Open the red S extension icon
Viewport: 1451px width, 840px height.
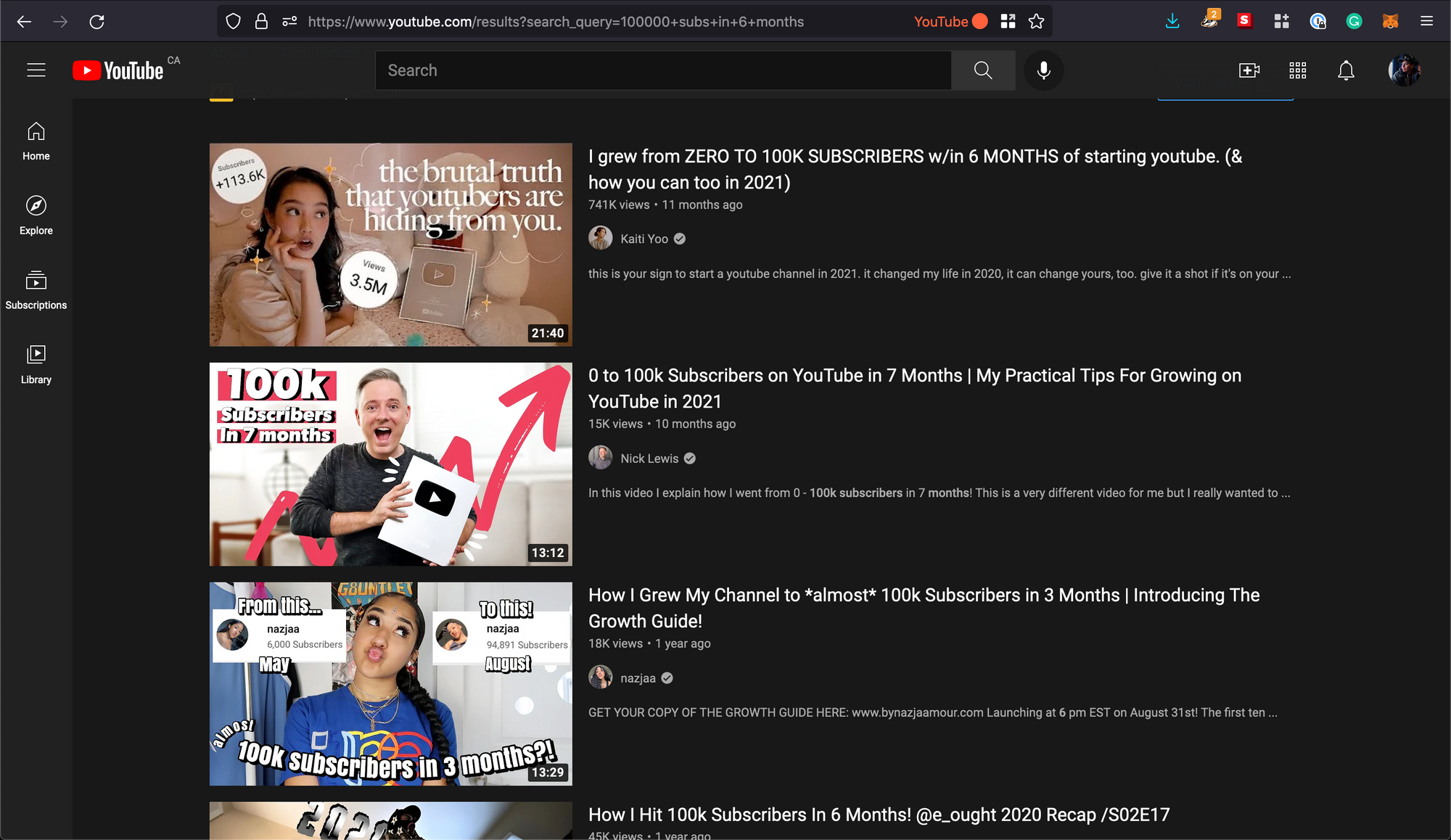click(x=1245, y=20)
